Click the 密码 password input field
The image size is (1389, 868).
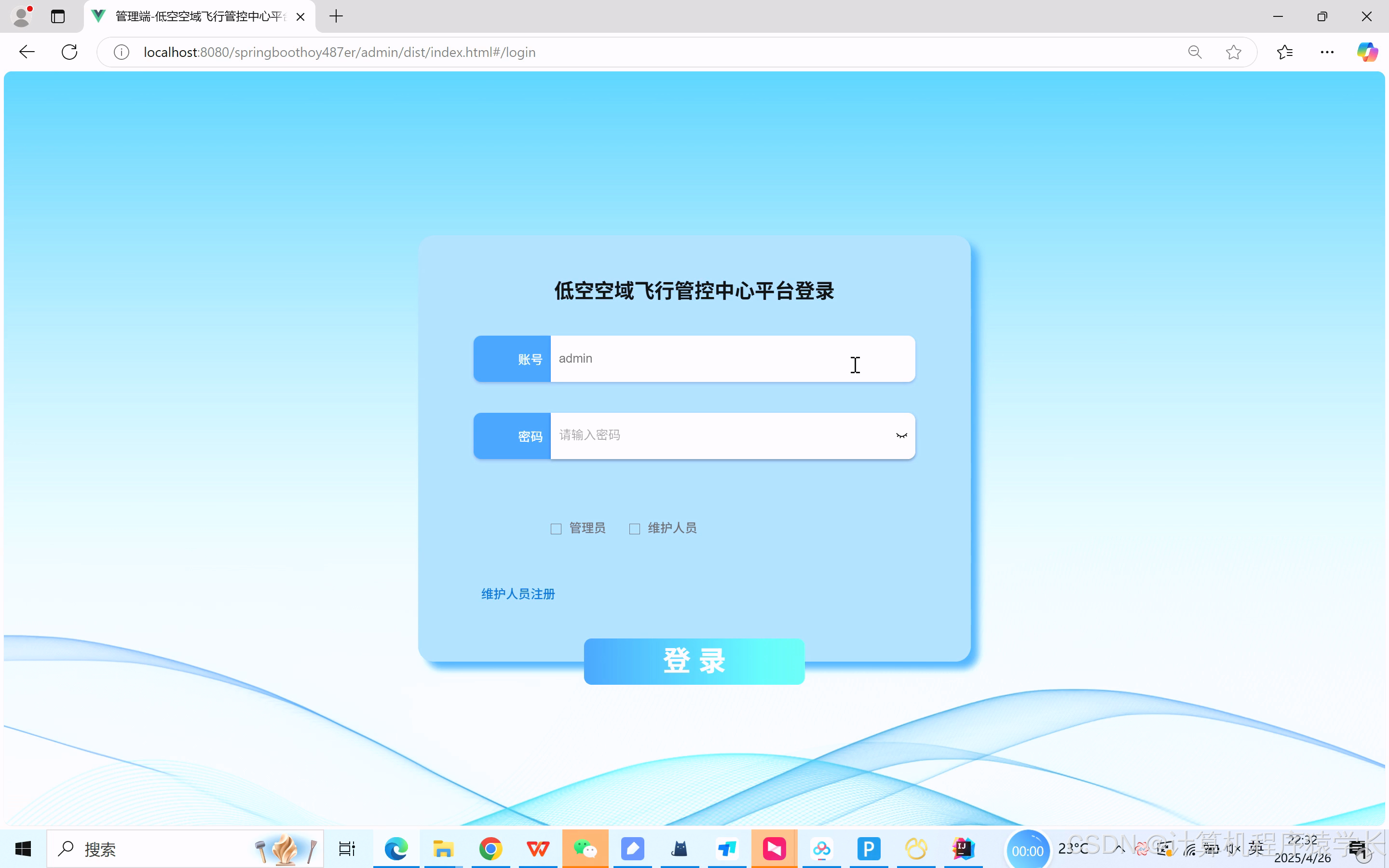pyautogui.click(x=718, y=434)
